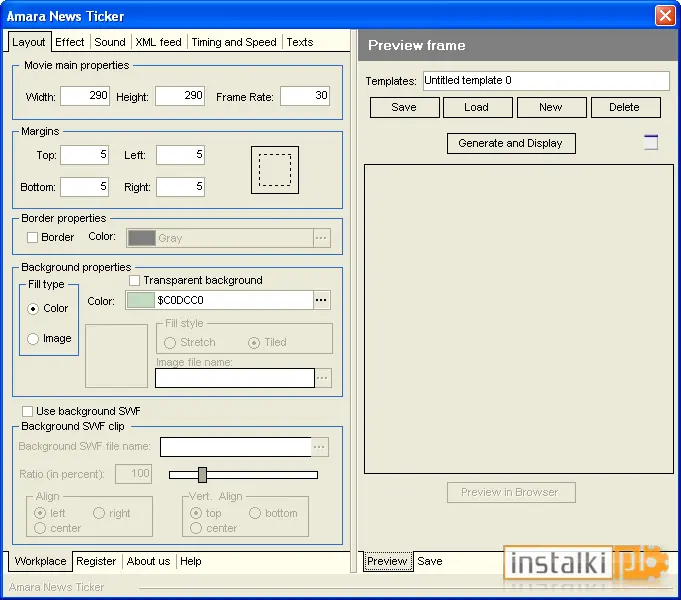681x600 pixels.
Task: Switch to the Effect tab
Action: [x=69, y=42]
